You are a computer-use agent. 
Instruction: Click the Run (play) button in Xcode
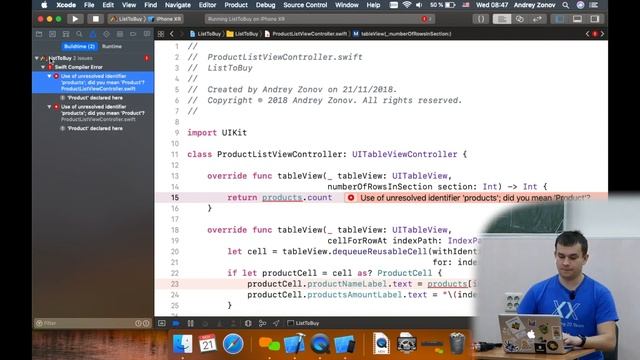pyautogui.click(x=75, y=19)
